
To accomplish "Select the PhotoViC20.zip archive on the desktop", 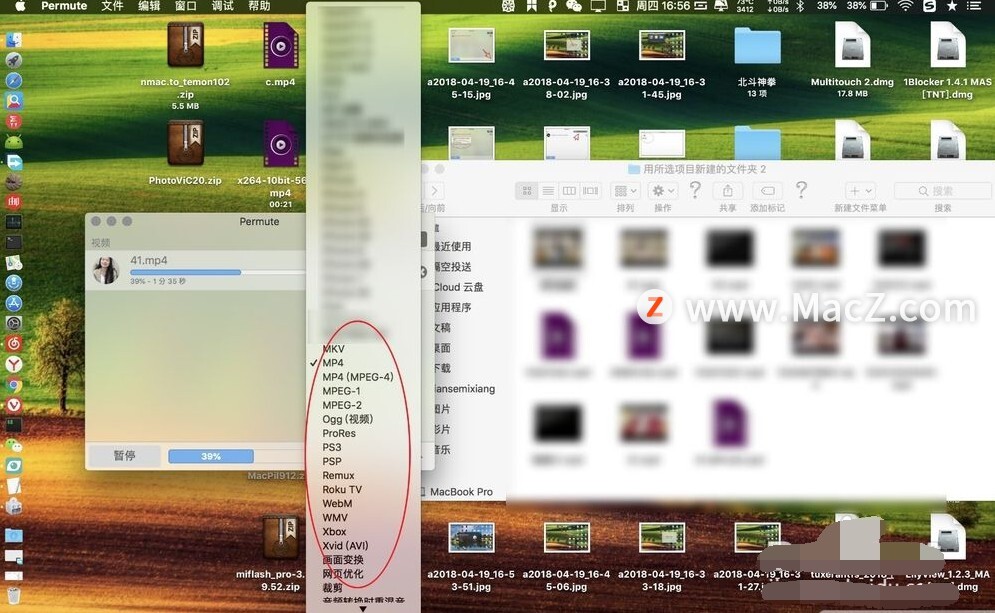I will click(185, 143).
